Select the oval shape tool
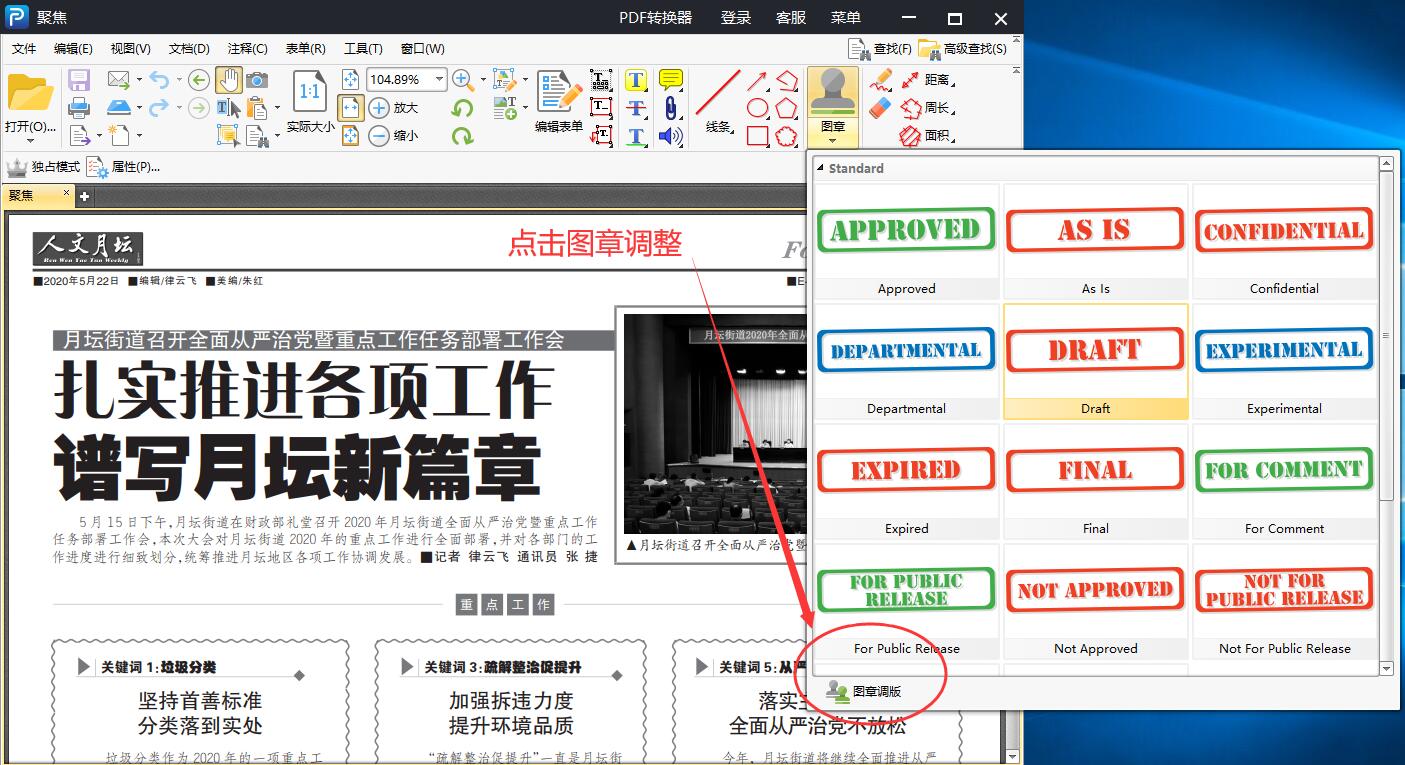The image size is (1405, 765). coord(757,107)
